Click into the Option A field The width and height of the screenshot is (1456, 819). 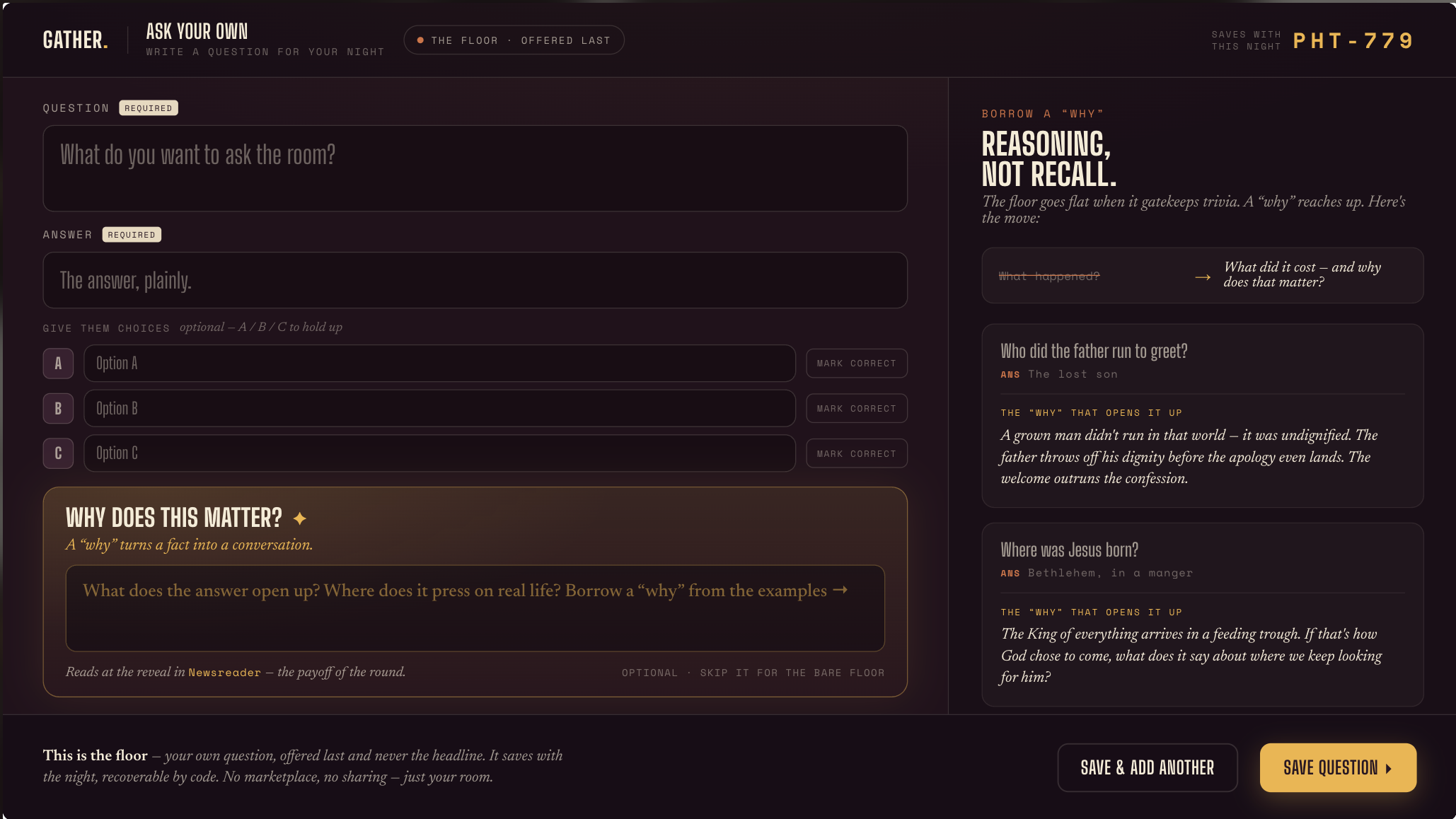point(440,364)
